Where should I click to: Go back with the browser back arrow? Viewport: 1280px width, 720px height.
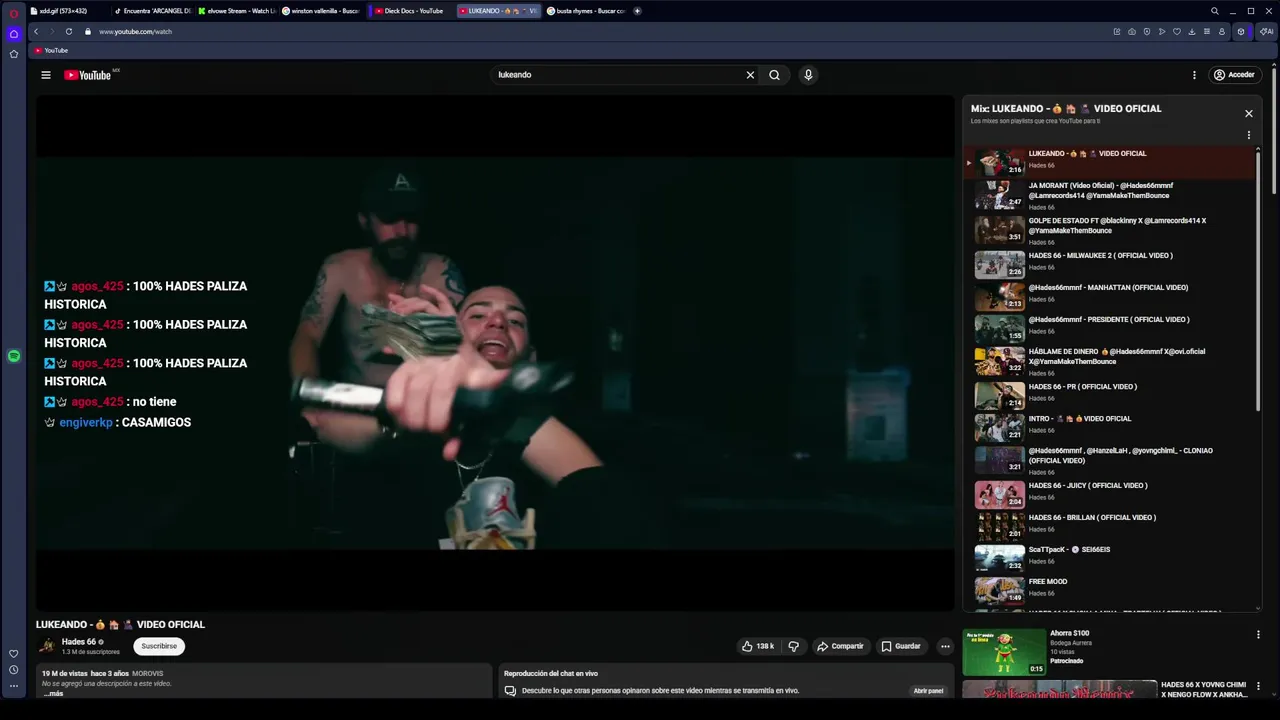[x=36, y=32]
